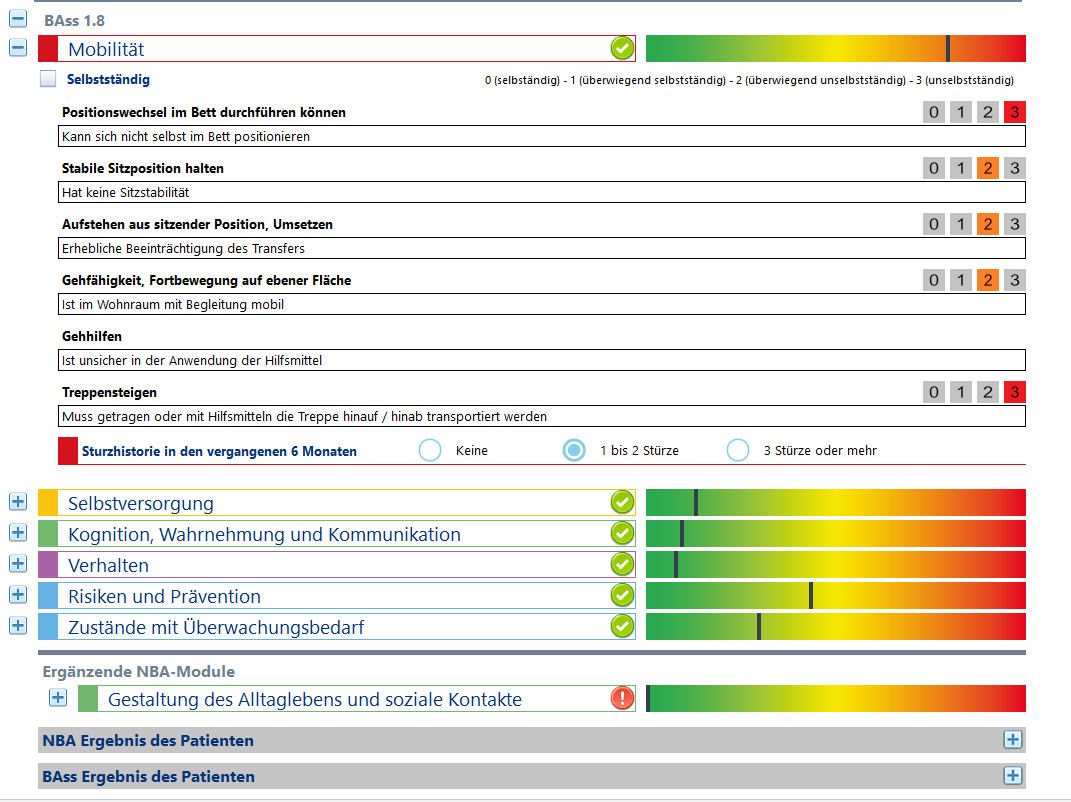Click the red warning icon for Gestaltung des Alltaglebens

tap(622, 698)
